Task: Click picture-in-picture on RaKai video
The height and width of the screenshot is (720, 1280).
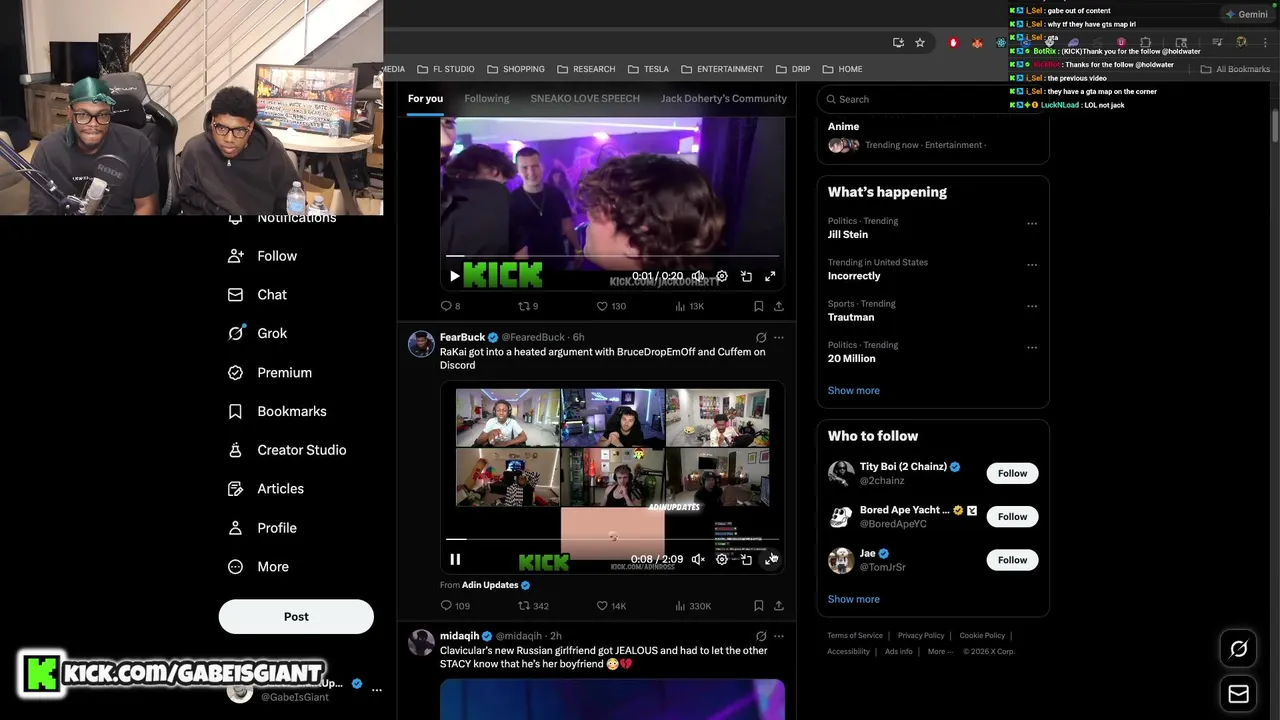Action: point(746,559)
